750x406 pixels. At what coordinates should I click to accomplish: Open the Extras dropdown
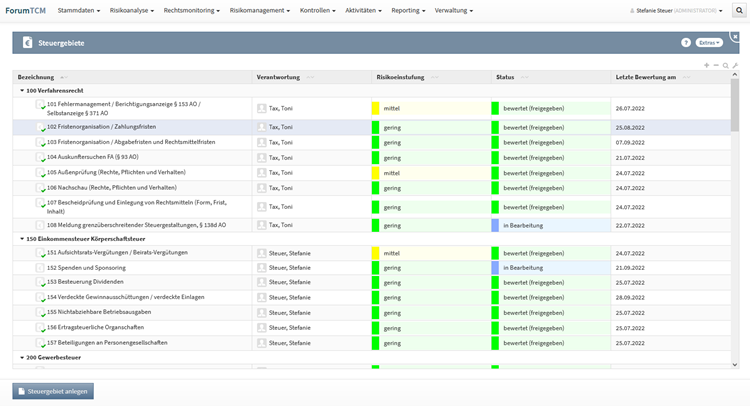[709, 43]
